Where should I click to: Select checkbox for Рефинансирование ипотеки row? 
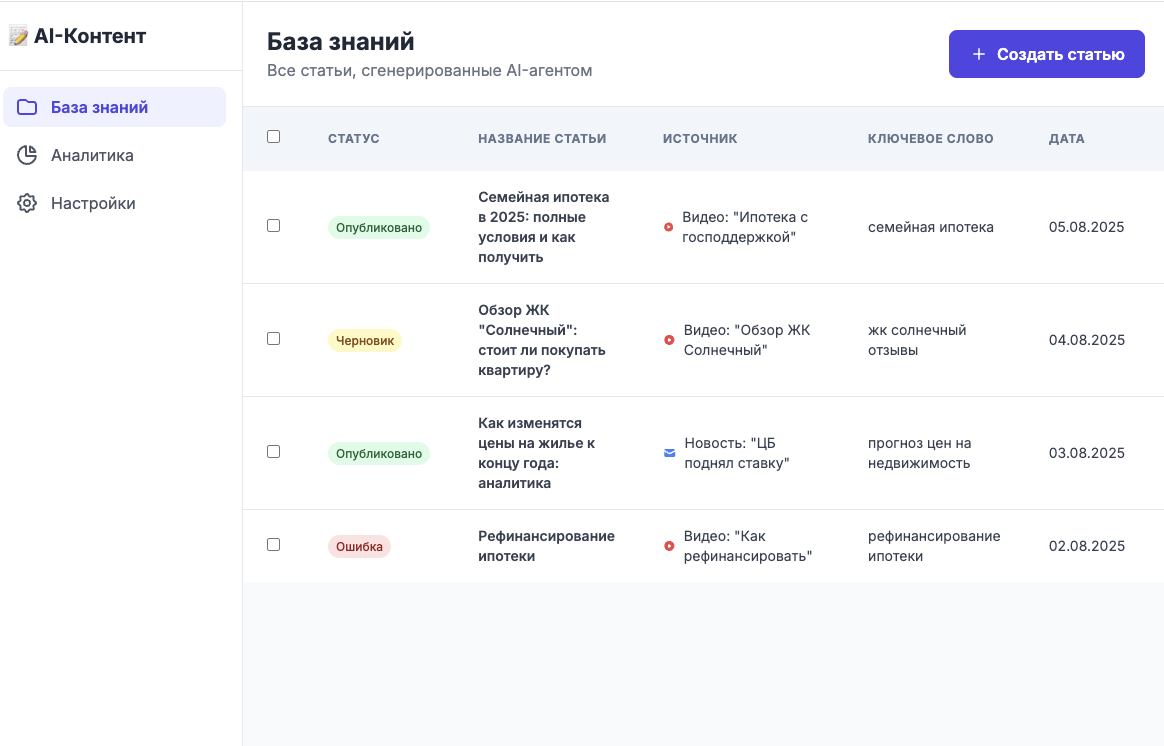(274, 545)
